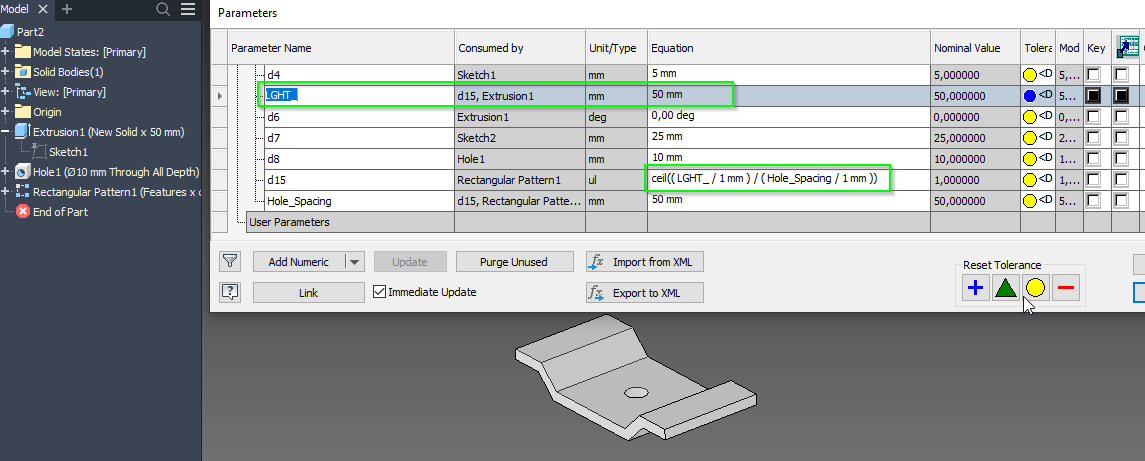
Task: Check the Key box for d8
Action: 1093,159
